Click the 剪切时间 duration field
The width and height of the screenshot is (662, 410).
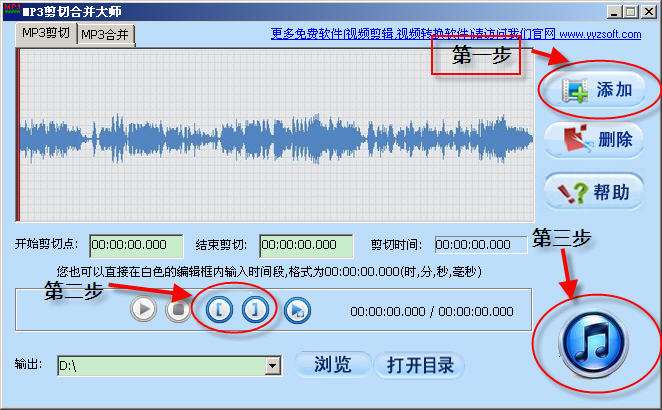tap(481, 245)
